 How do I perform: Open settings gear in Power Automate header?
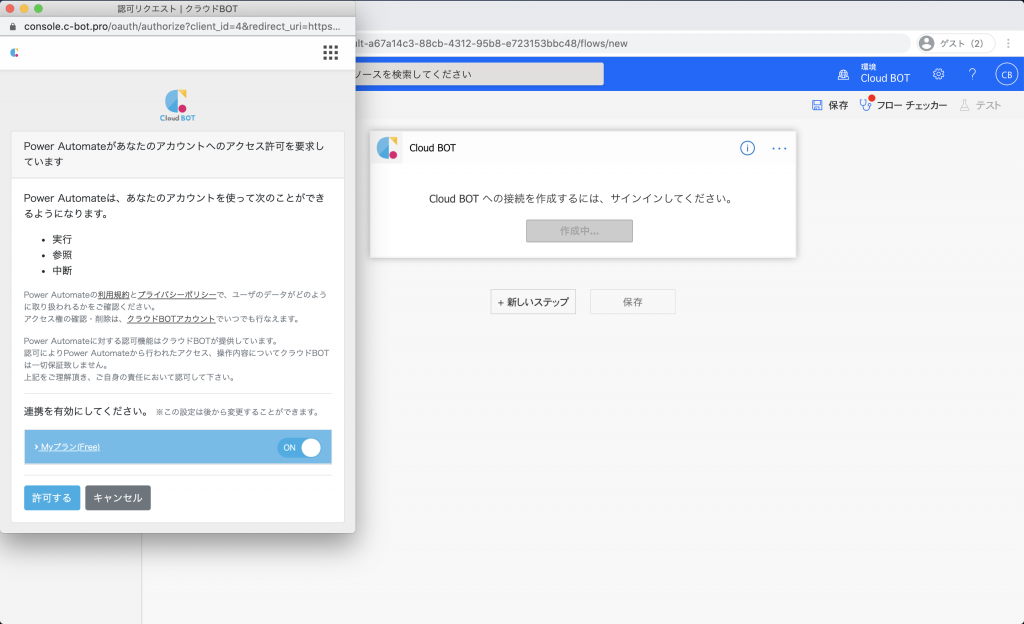pos(938,74)
